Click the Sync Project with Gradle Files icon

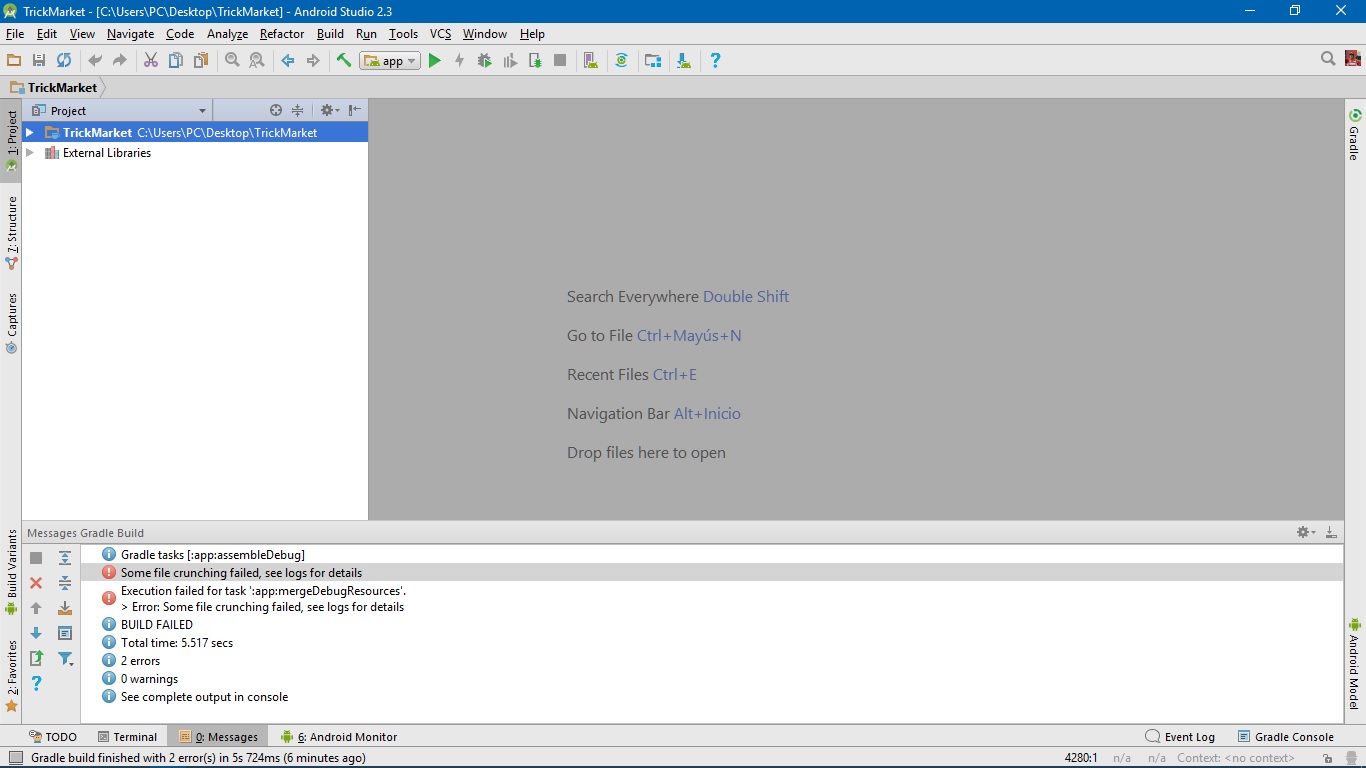[621, 61]
